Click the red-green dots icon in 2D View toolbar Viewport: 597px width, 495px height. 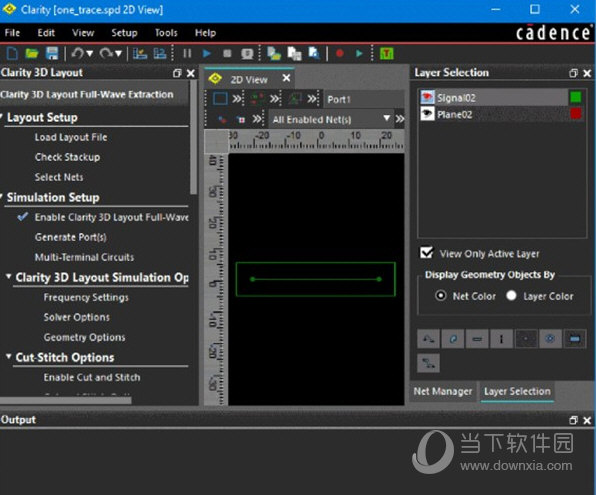tap(258, 99)
